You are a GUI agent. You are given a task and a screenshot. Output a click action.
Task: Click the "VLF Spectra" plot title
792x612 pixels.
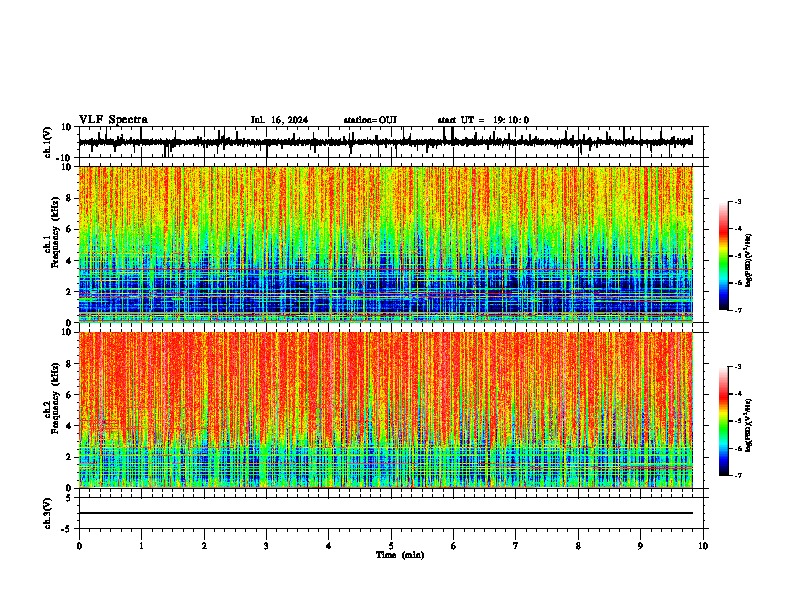click(x=113, y=120)
